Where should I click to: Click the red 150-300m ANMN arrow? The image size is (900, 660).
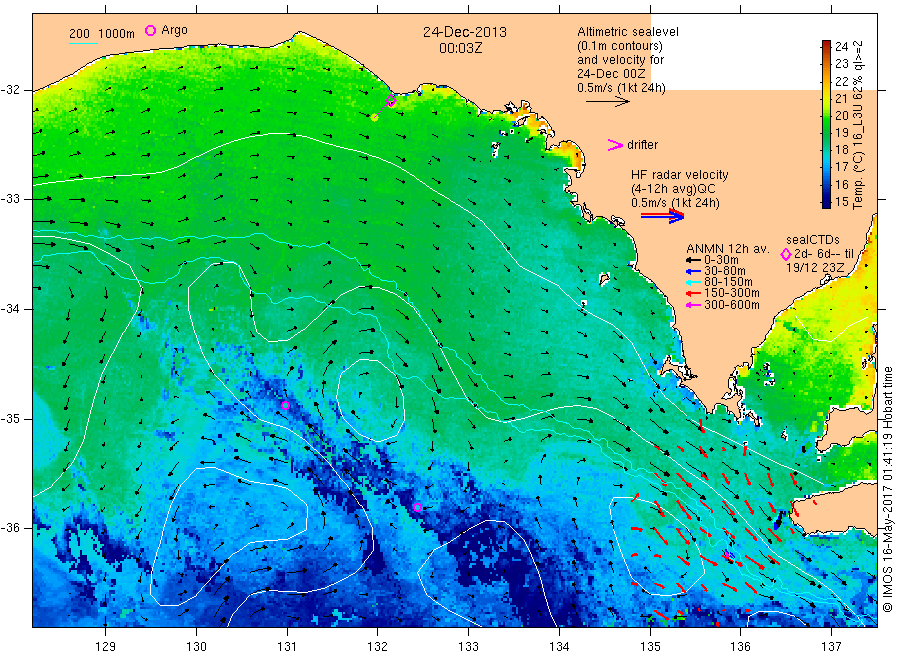pyautogui.click(x=693, y=293)
